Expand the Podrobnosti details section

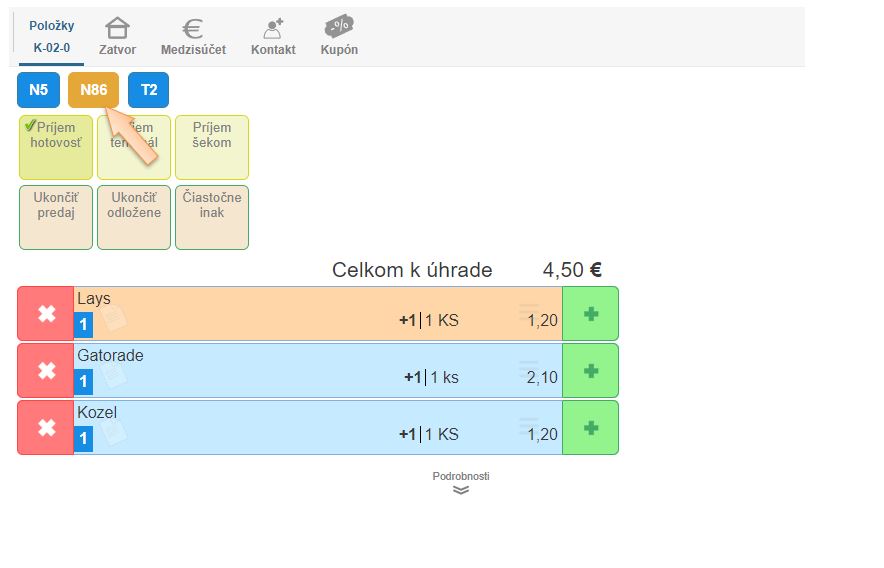coord(461,484)
